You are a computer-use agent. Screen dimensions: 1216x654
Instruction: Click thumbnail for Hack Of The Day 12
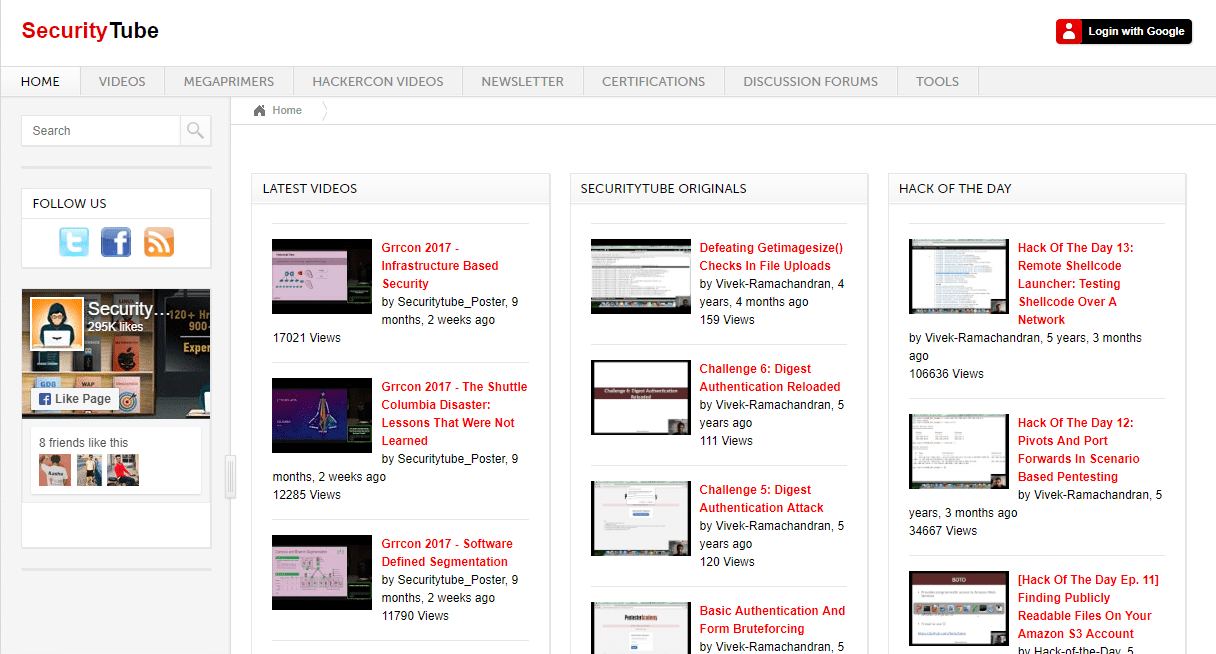point(958,451)
